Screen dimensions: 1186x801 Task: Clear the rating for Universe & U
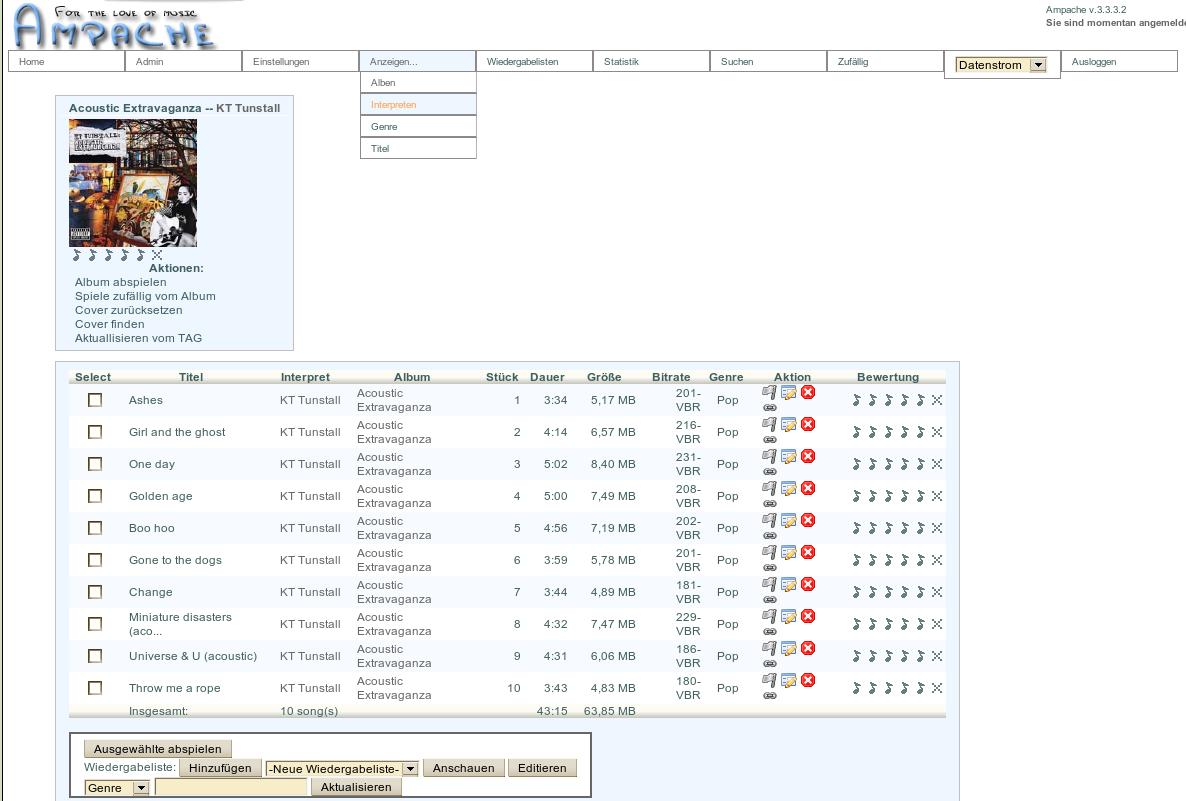(937, 656)
